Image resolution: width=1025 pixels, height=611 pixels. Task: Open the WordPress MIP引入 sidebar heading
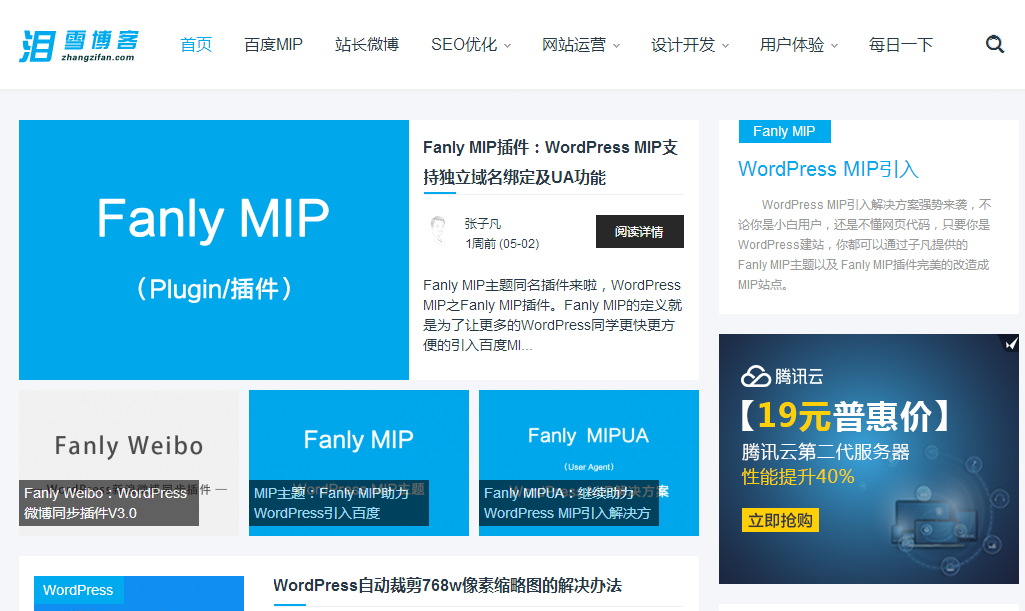click(x=828, y=169)
